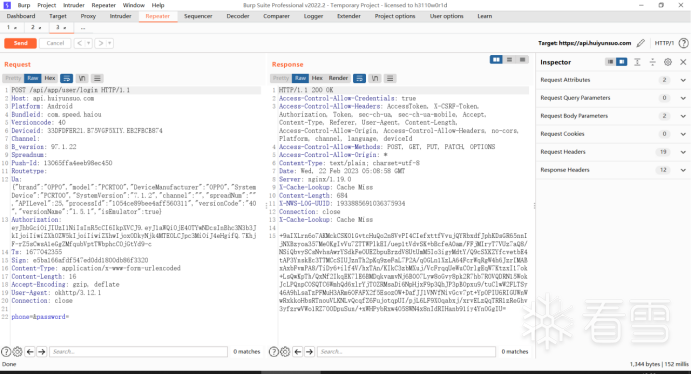This screenshot has width=692, height=374.
Task: Toggle request non-printable characters \n icon
Action: pos(82,79)
